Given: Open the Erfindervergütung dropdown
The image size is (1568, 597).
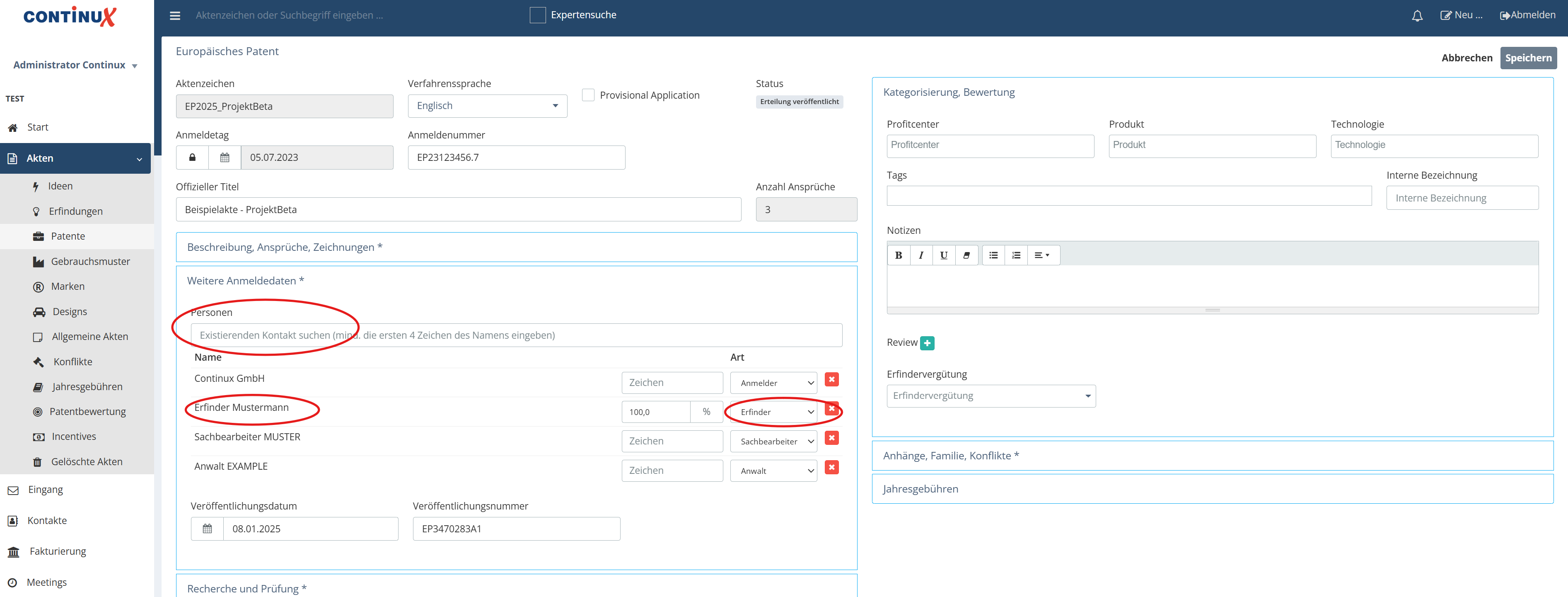Looking at the screenshot, I should pos(991,396).
